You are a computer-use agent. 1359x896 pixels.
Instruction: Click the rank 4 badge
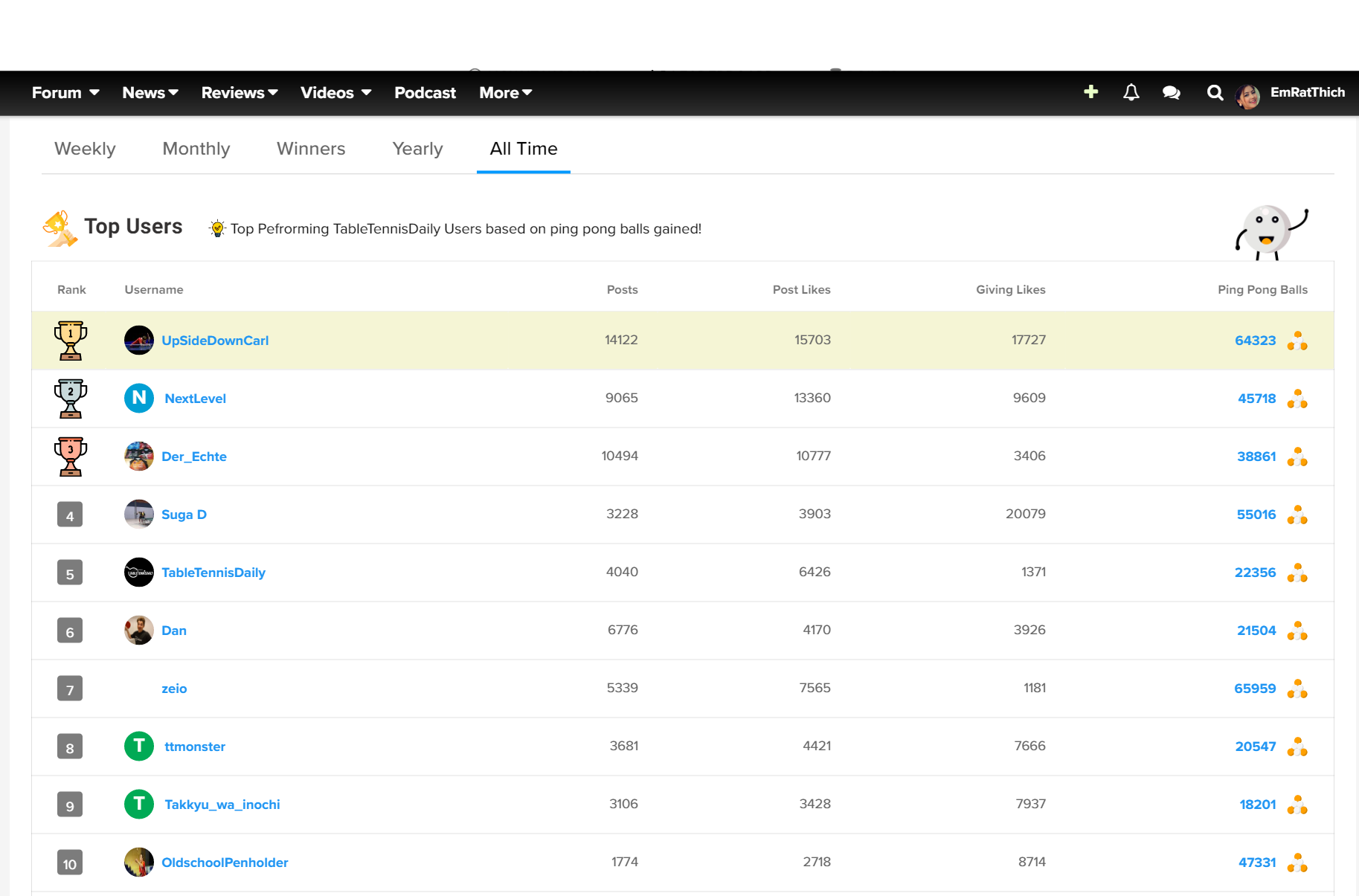(x=70, y=515)
